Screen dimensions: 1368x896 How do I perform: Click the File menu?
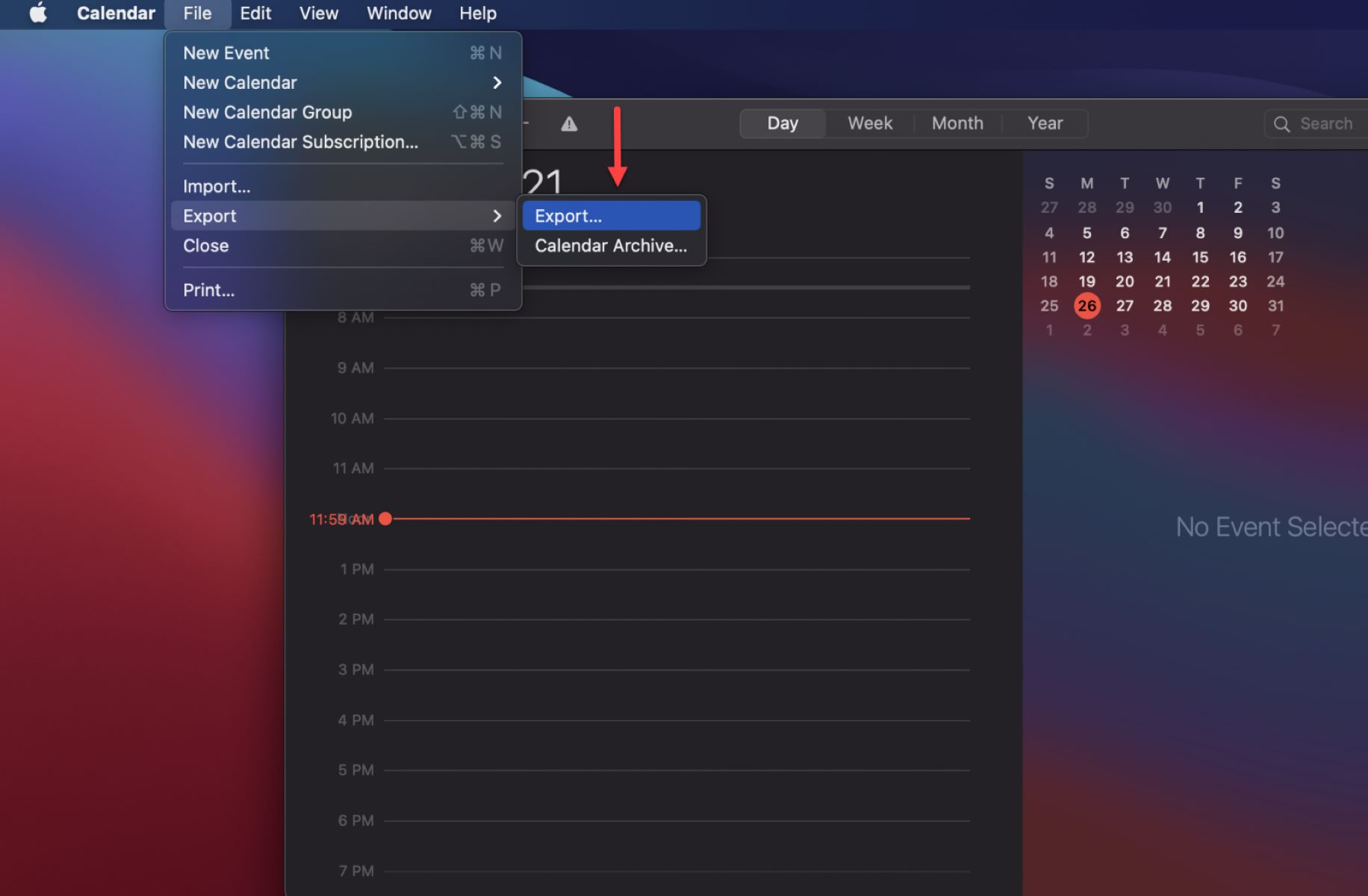[197, 13]
